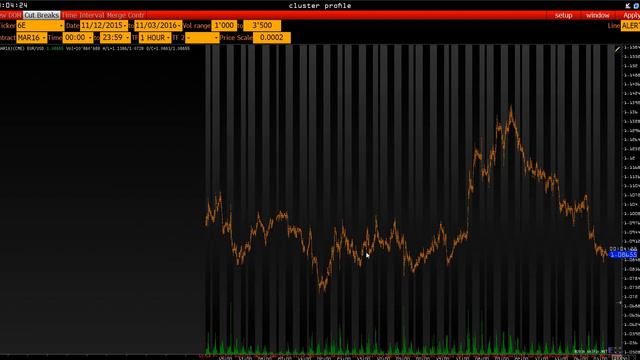Click the collapse arrow icon in title bar
The width and height of the screenshot is (640, 360).
pos(628,6)
